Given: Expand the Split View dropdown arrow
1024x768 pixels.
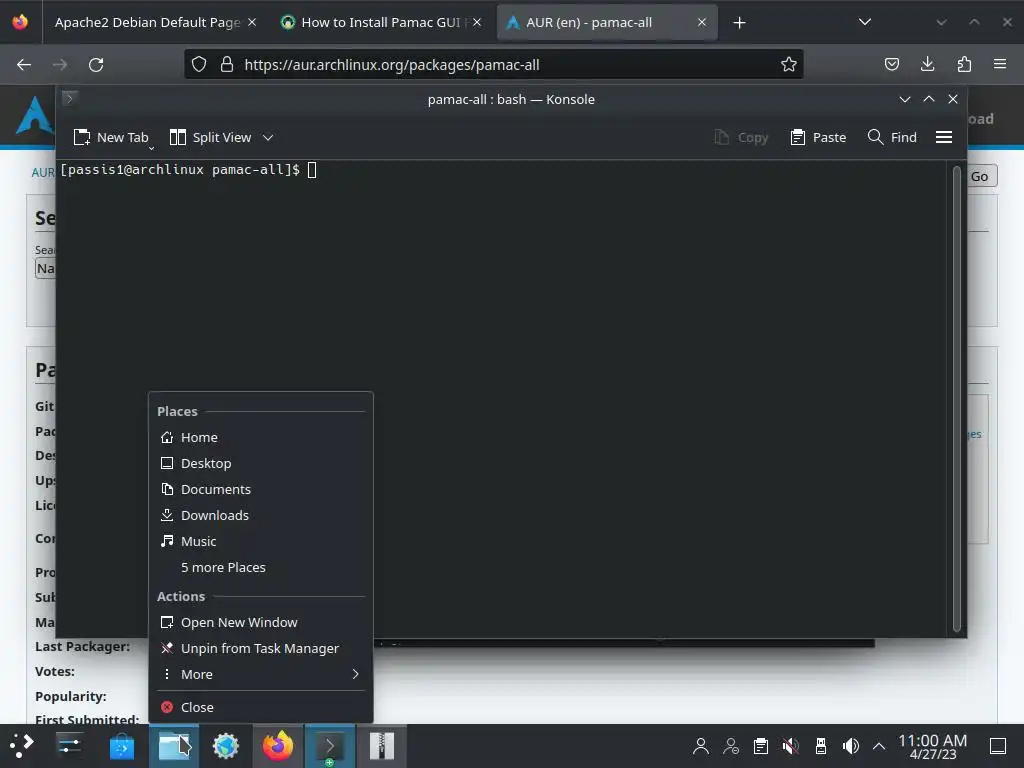Looking at the screenshot, I should pyautogui.click(x=268, y=137).
